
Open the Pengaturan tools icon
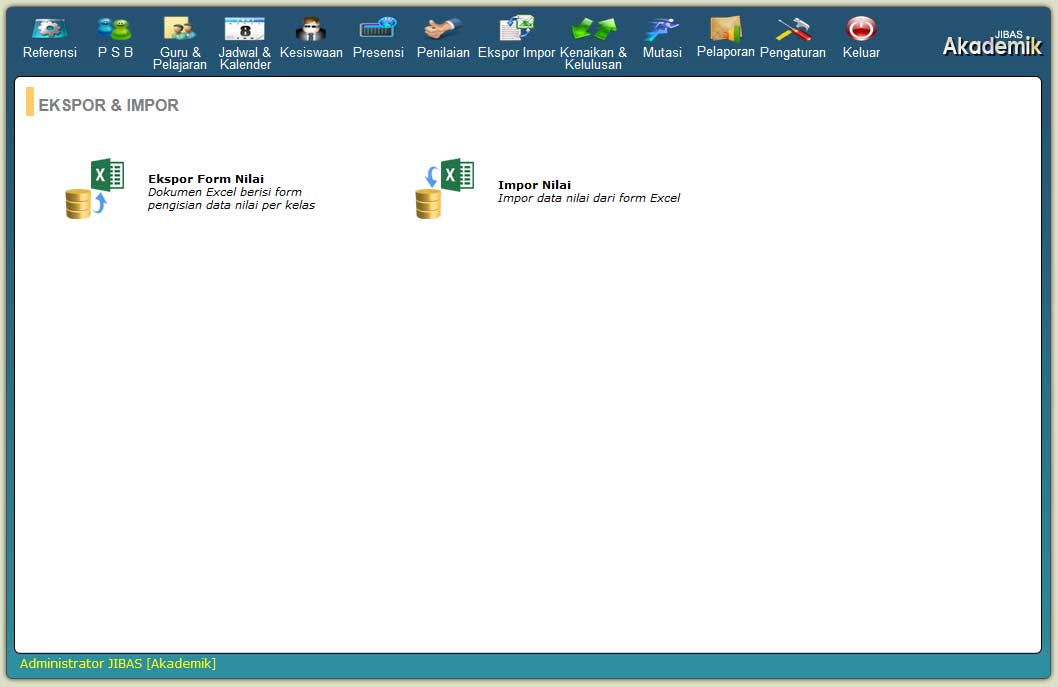coord(793,28)
